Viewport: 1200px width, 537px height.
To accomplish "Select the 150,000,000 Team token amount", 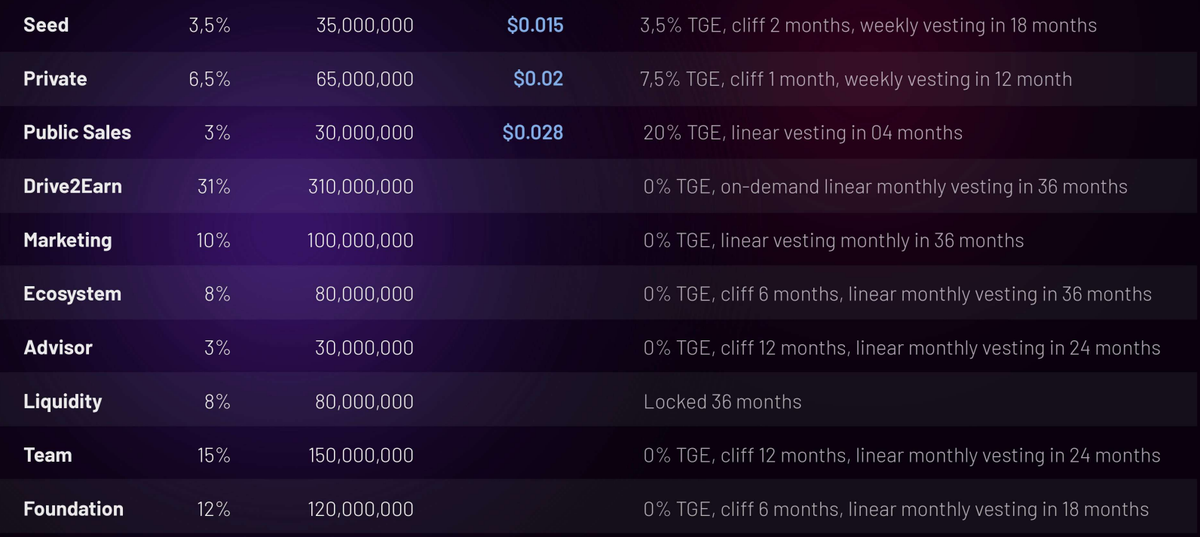I will tap(362, 455).
